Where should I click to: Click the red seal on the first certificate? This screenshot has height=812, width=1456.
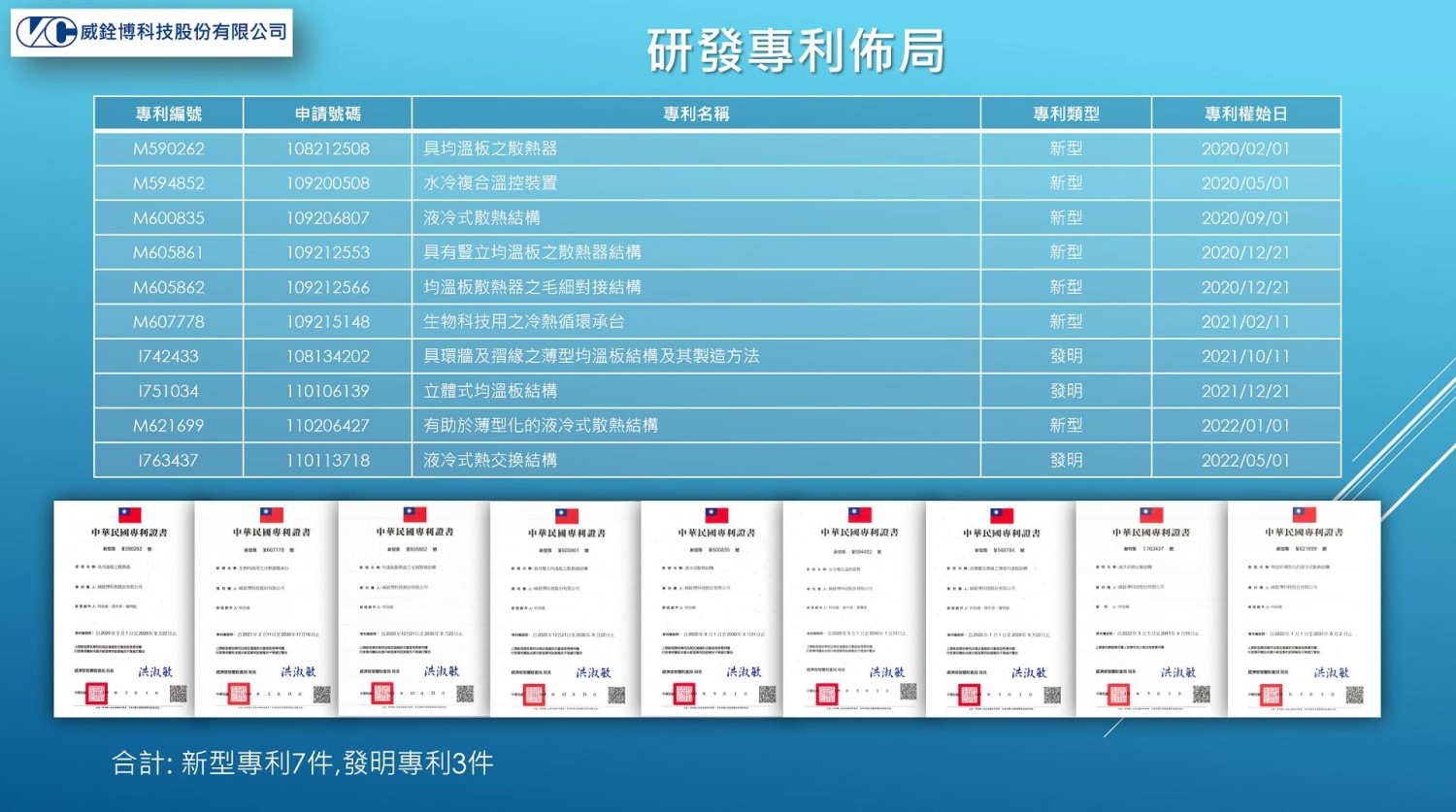[x=96, y=693]
